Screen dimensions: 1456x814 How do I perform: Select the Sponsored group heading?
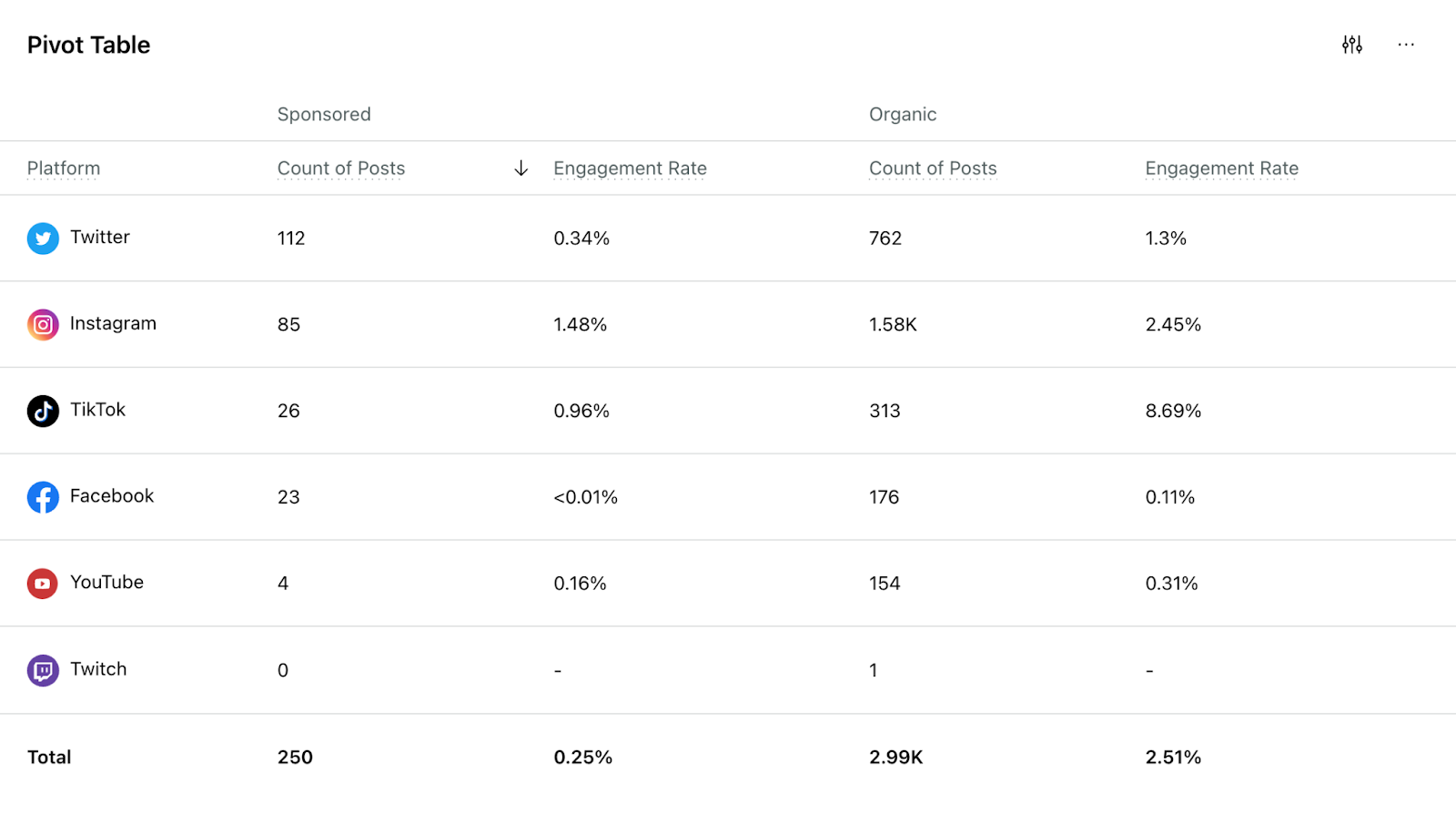pyautogui.click(x=324, y=115)
